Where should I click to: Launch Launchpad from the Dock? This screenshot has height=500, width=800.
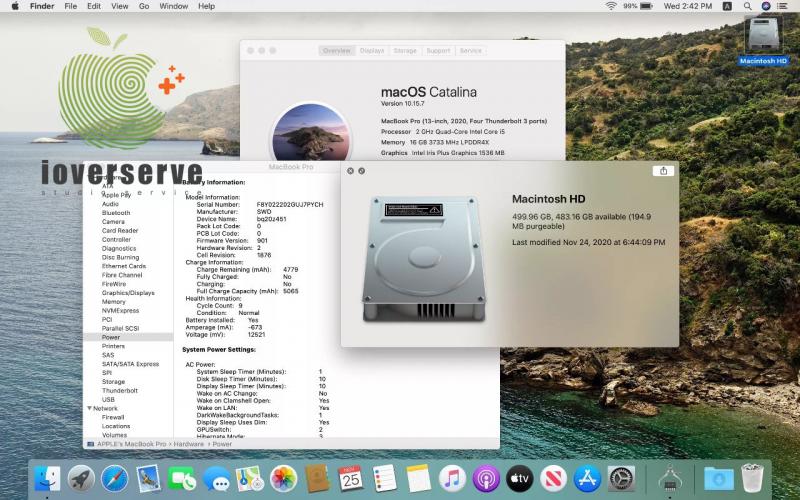click(81, 479)
